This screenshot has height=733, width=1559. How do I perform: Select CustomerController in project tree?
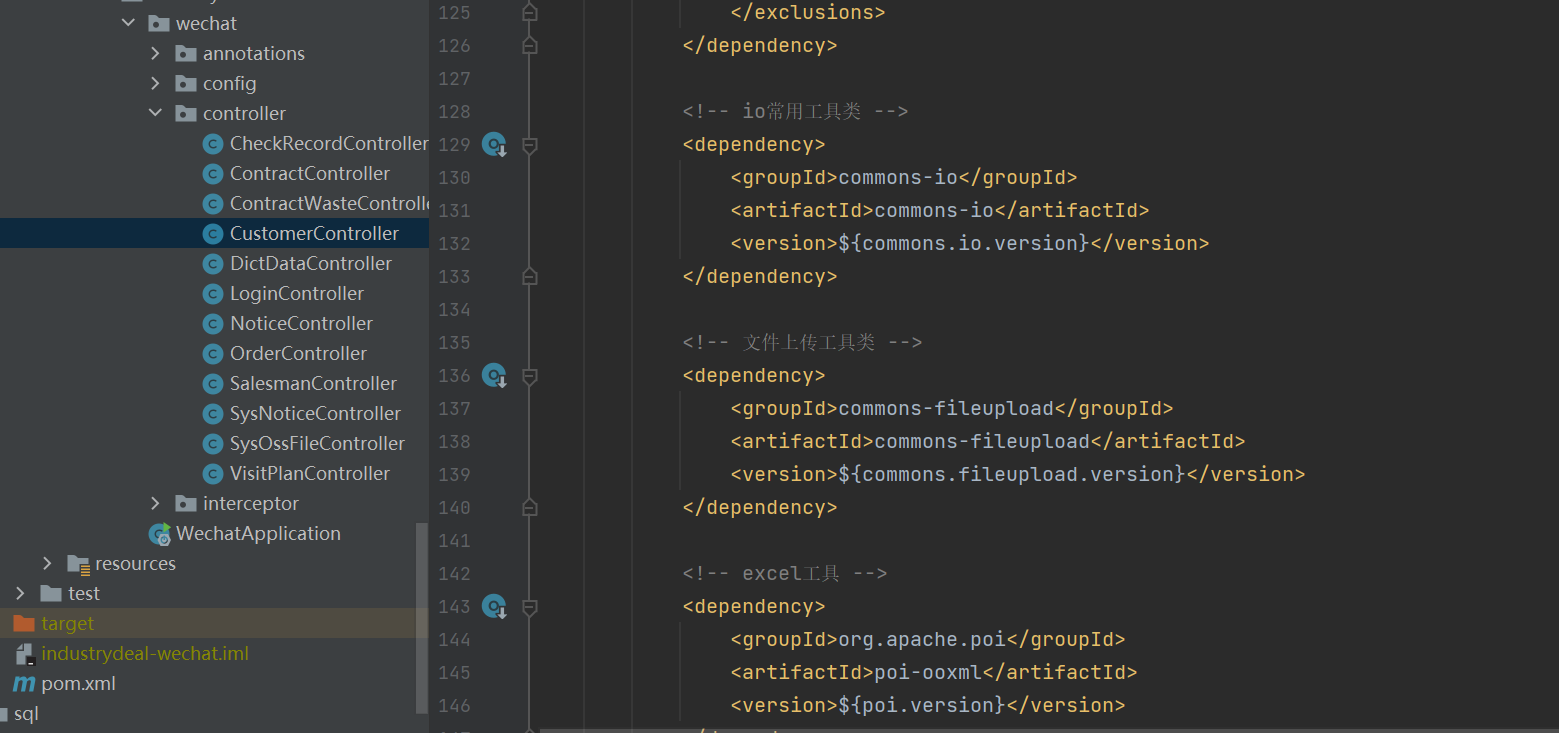[x=314, y=233]
